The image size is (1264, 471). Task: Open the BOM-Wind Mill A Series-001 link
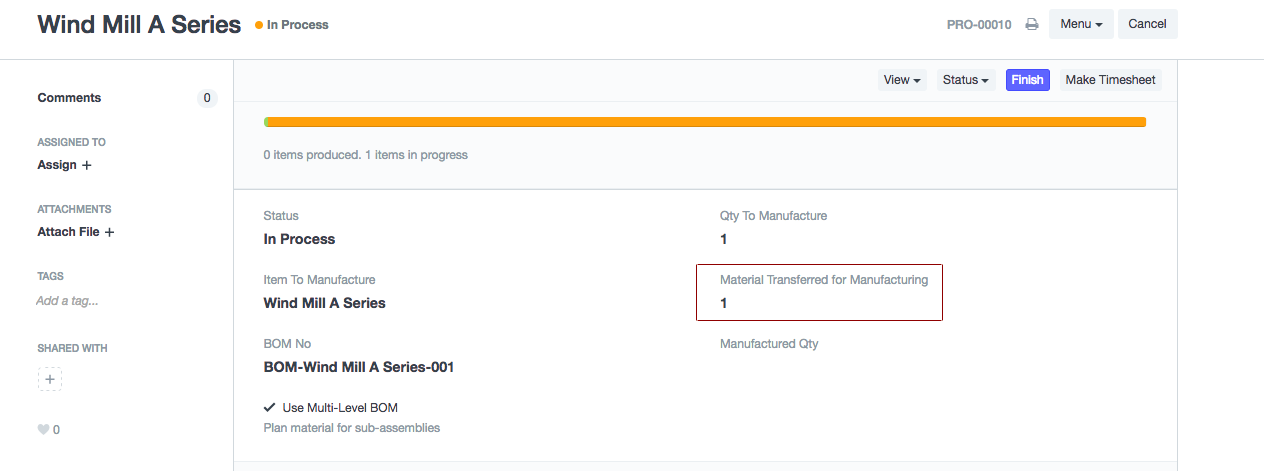[359, 367]
